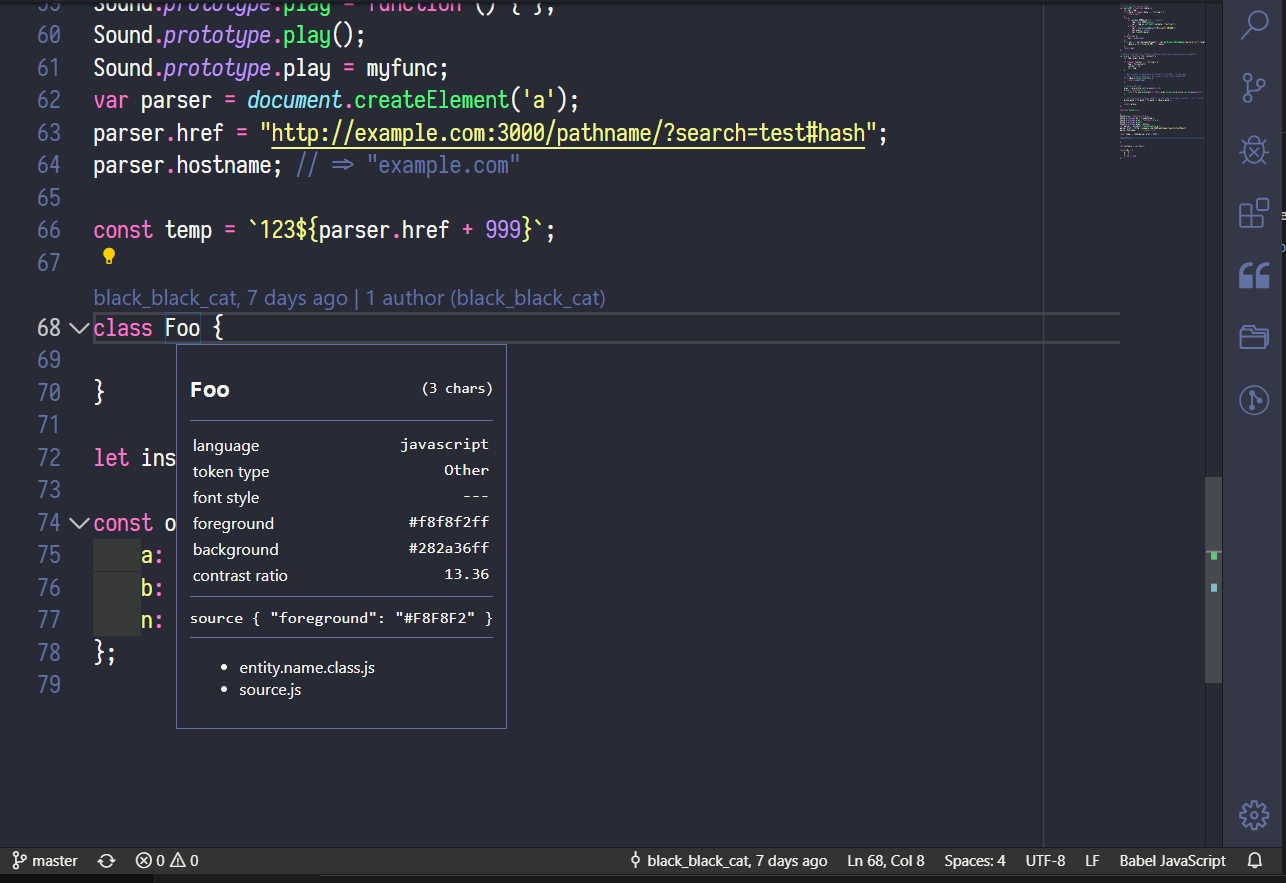Open the Manage settings gear
Screen dimensions: 1286x883
point(1253,815)
